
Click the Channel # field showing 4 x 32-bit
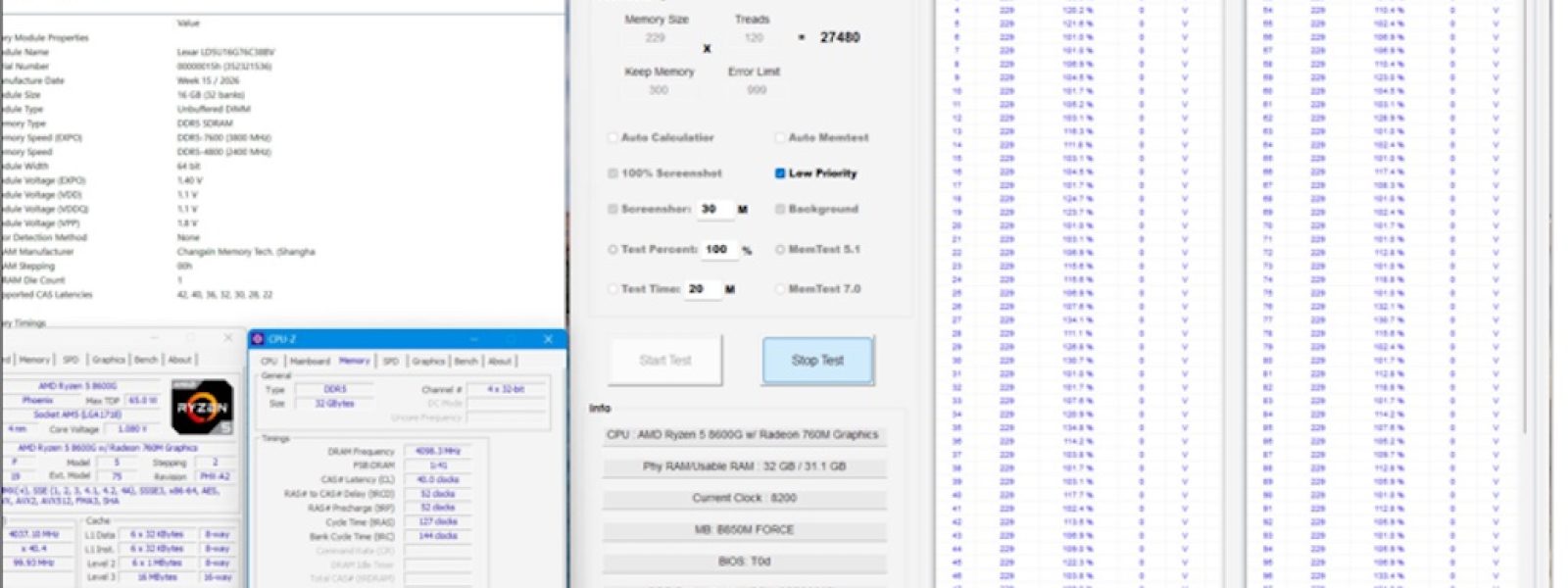click(507, 389)
